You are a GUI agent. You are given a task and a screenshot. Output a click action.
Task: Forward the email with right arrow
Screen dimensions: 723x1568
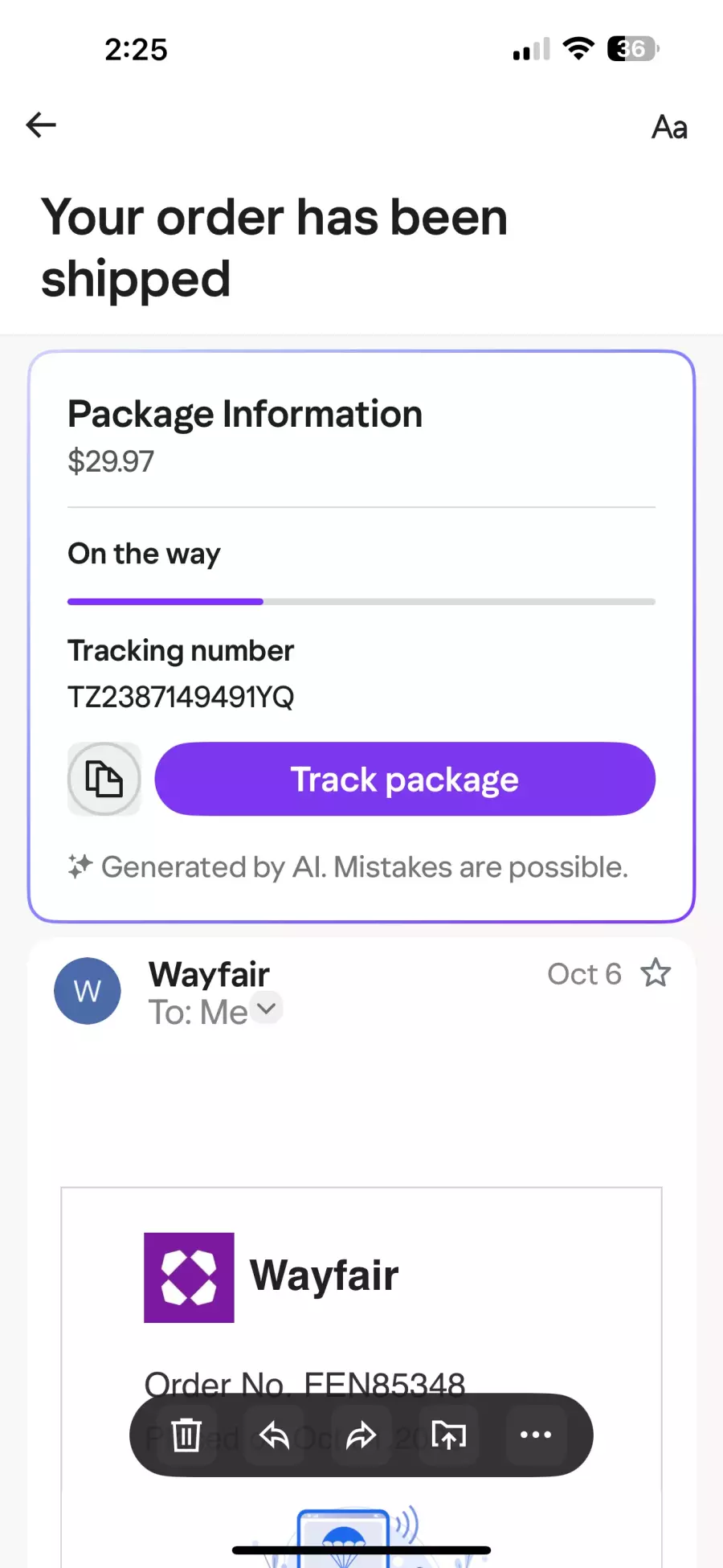[x=361, y=1435]
